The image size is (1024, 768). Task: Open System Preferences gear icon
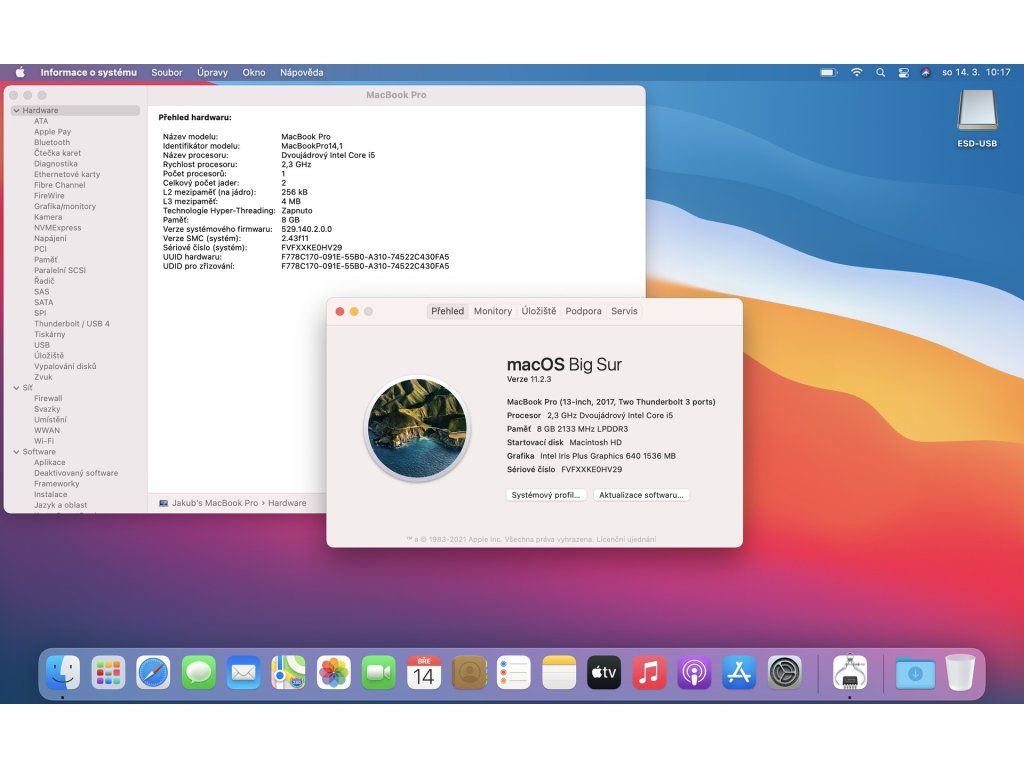[x=784, y=673]
